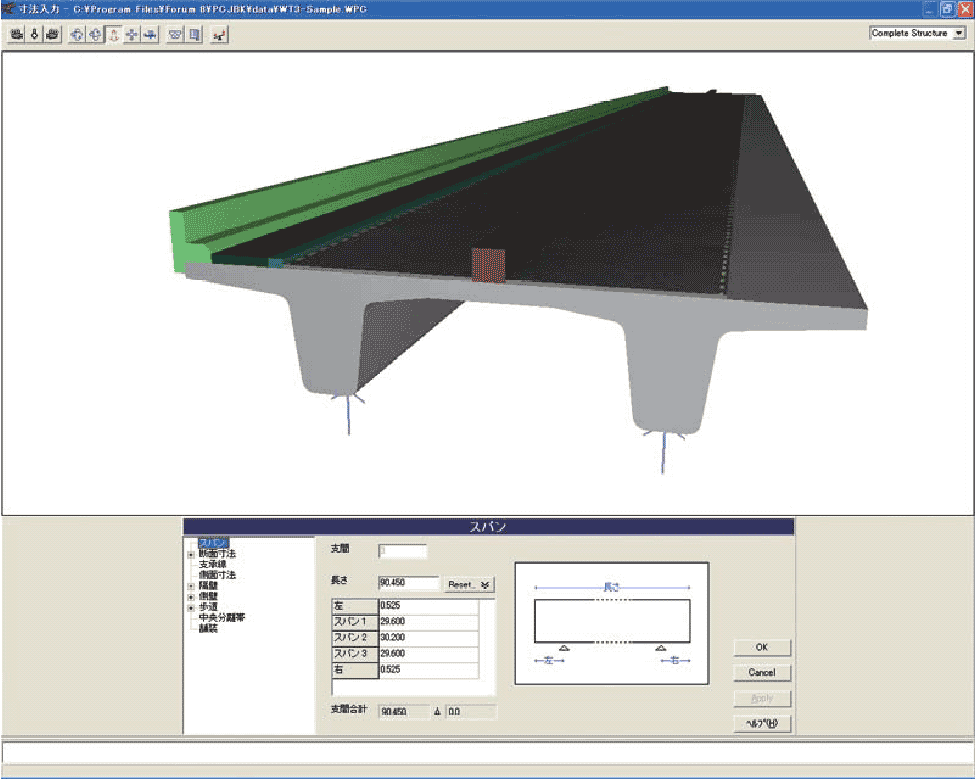Click the OK button
This screenshot has width=976, height=780.
762,647
